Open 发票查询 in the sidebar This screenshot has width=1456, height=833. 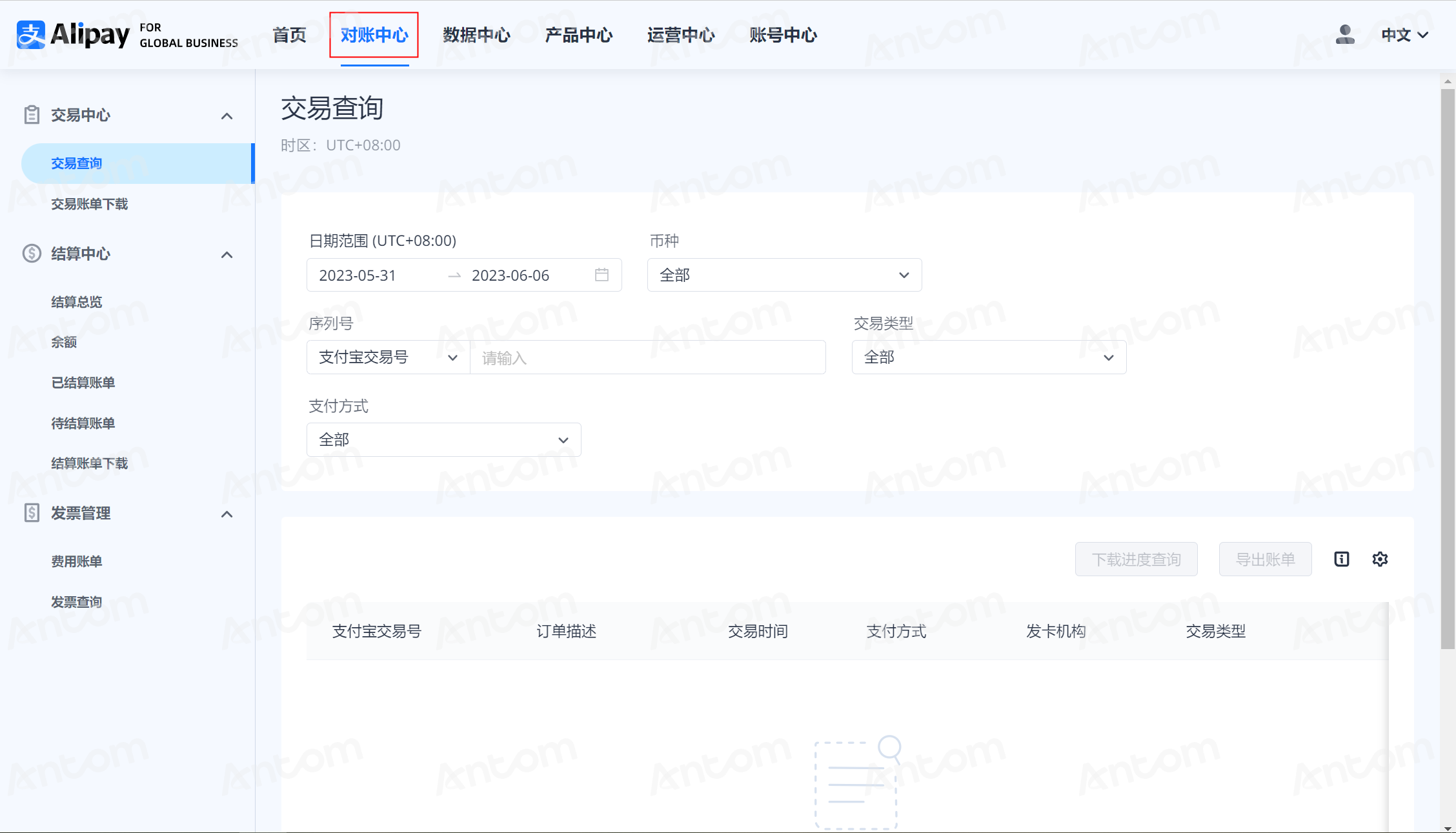pos(77,602)
